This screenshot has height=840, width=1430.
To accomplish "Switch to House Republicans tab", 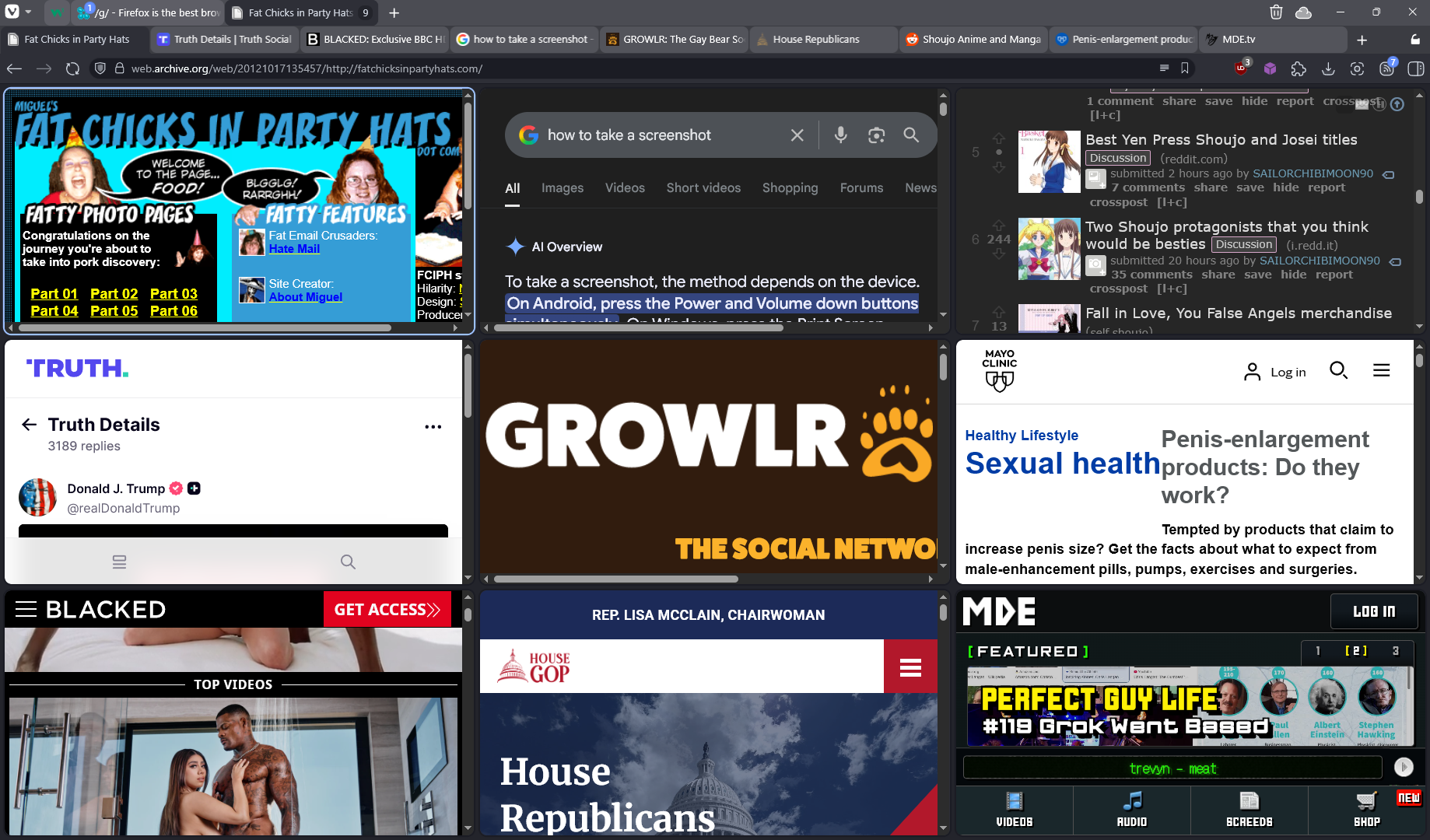I will point(823,39).
